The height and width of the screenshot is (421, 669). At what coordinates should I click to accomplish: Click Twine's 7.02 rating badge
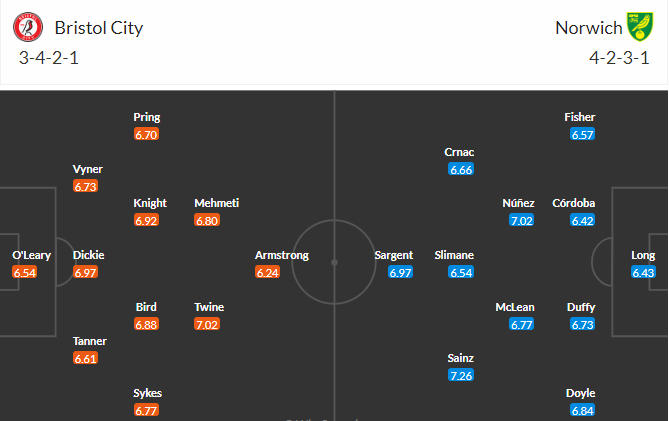coord(207,325)
